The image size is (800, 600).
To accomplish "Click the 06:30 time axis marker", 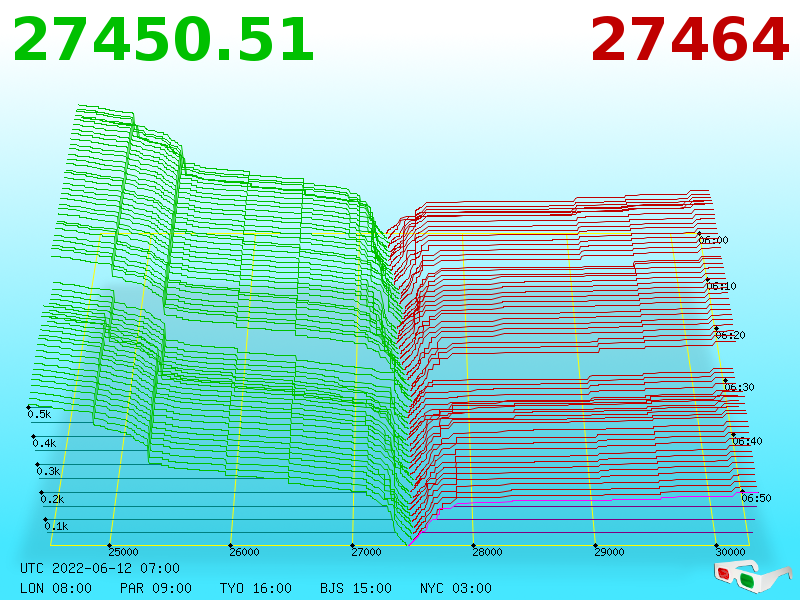I will (x=739, y=387).
